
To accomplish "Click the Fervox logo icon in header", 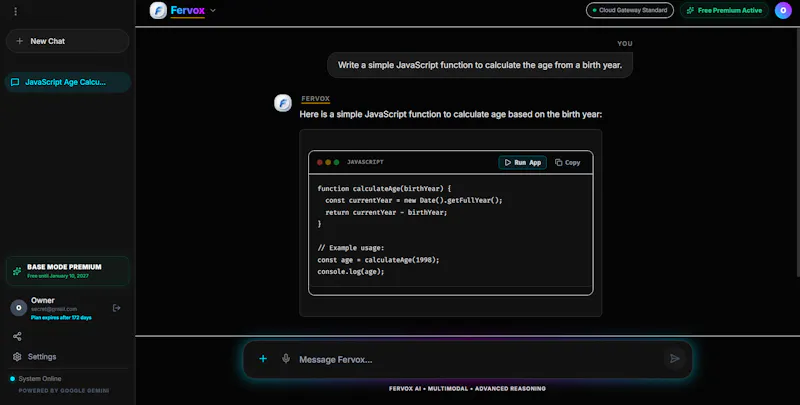I will (158, 10).
